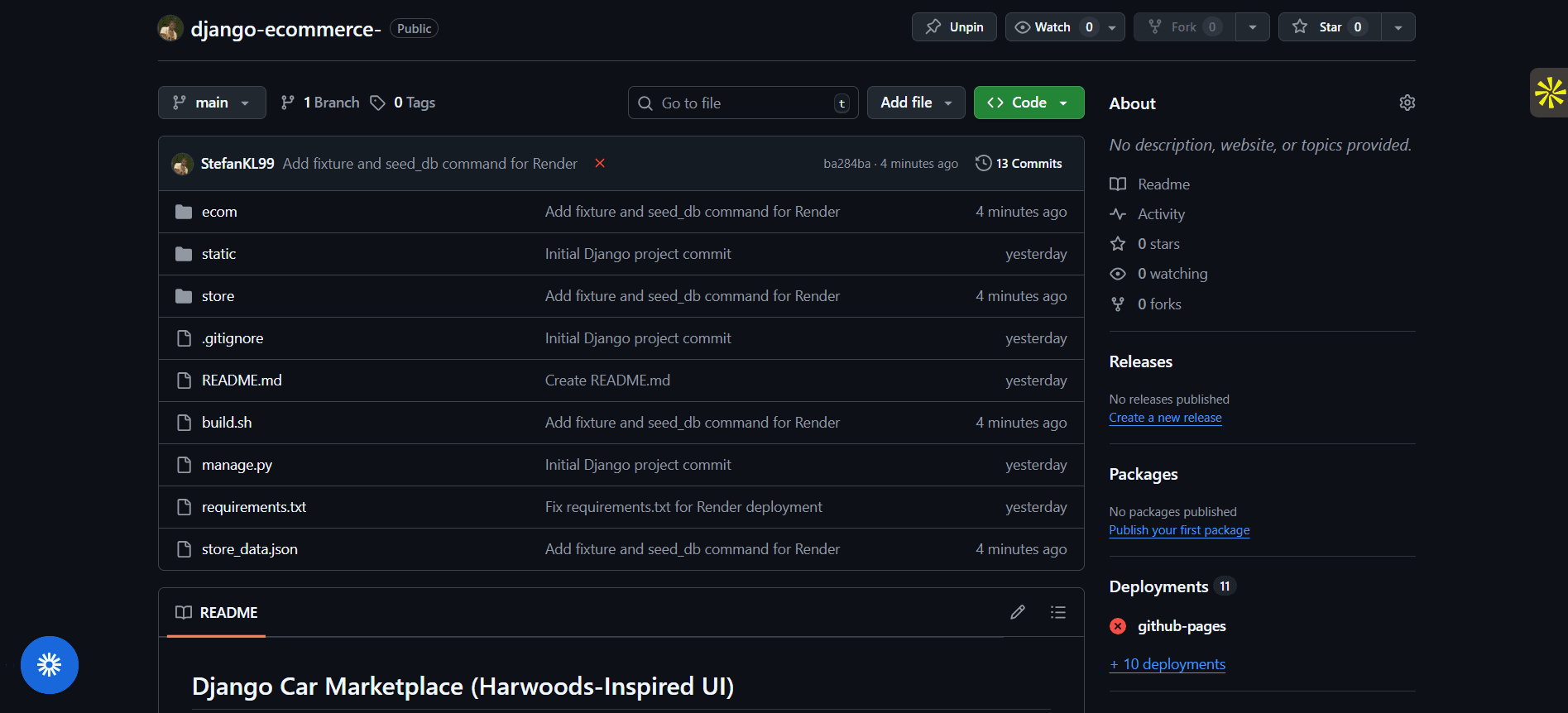Open the Add file dropdown
Screen dimensions: 1568x713
(916, 103)
